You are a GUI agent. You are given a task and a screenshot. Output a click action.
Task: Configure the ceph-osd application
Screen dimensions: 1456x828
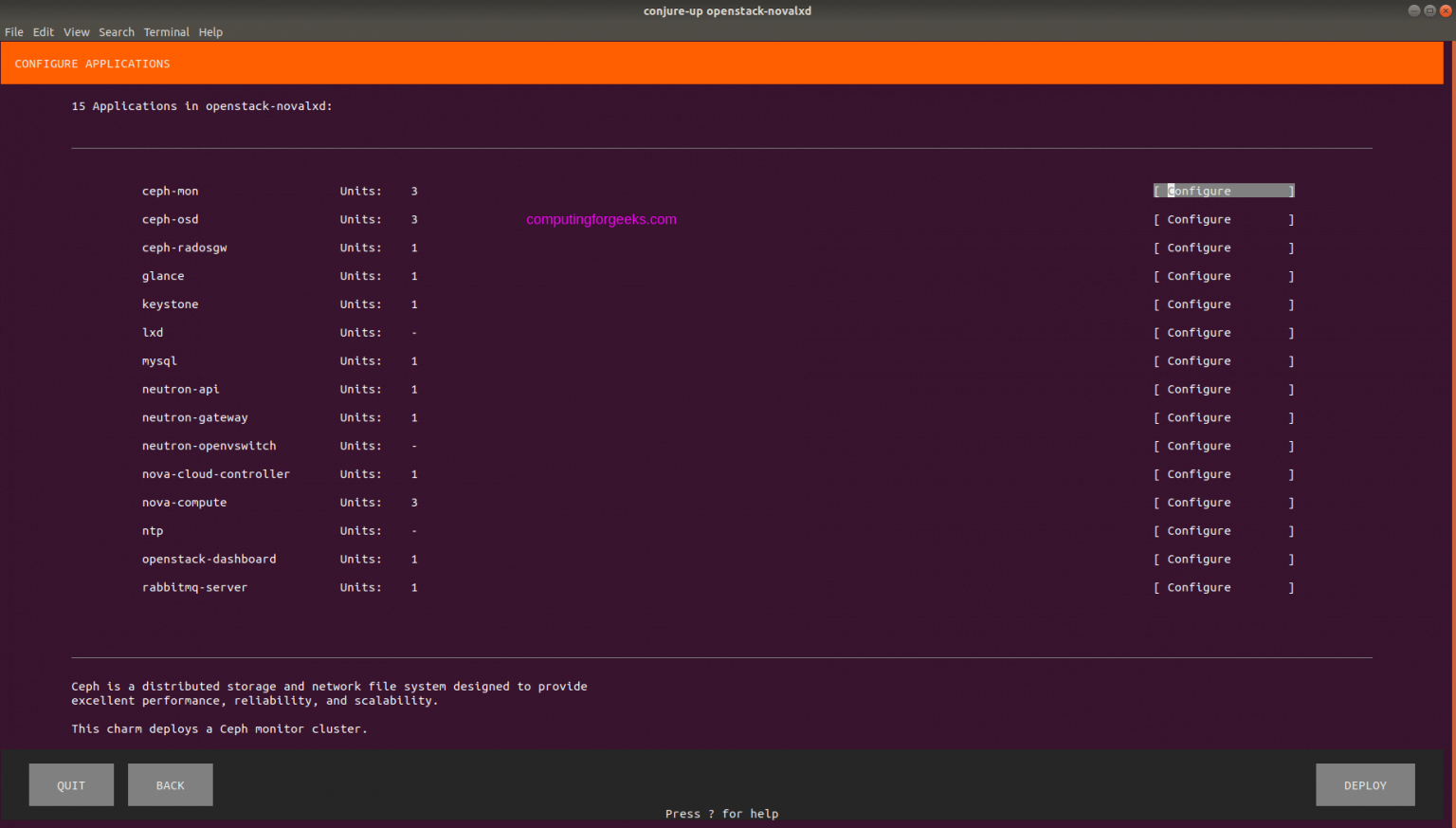click(1223, 219)
